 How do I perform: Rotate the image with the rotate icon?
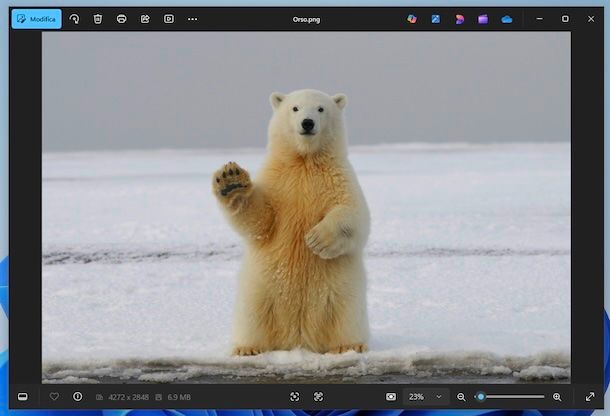pyautogui.click(x=74, y=19)
